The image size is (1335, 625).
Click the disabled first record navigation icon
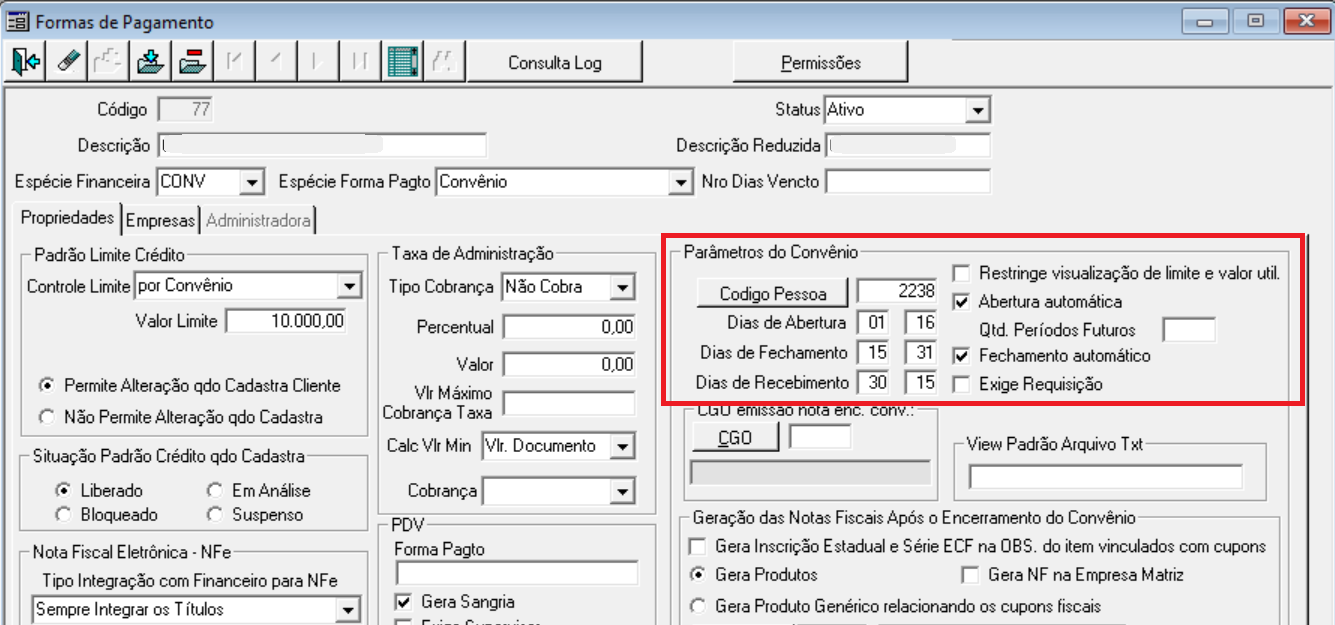coord(234,63)
